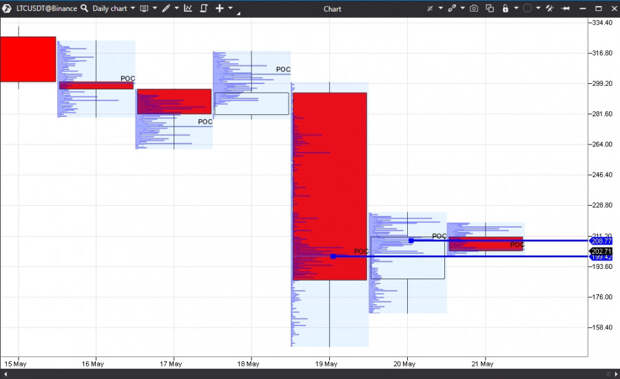Image resolution: width=620 pixels, height=379 pixels.
Task: Click the LTCUSDT@Binance instrument label
Action: pos(46,8)
